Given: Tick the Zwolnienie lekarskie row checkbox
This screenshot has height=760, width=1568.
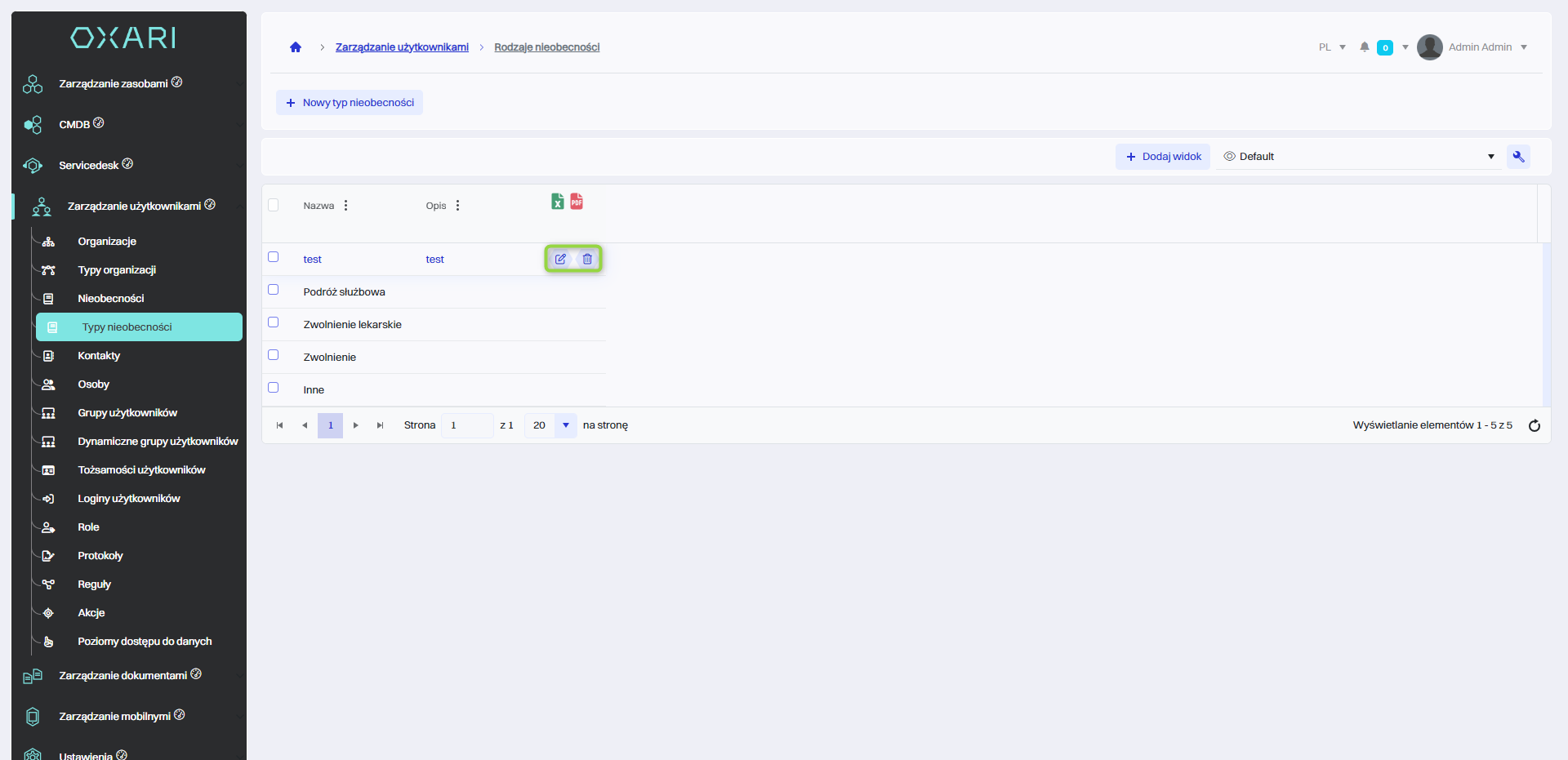Looking at the screenshot, I should pyautogui.click(x=274, y=322).
